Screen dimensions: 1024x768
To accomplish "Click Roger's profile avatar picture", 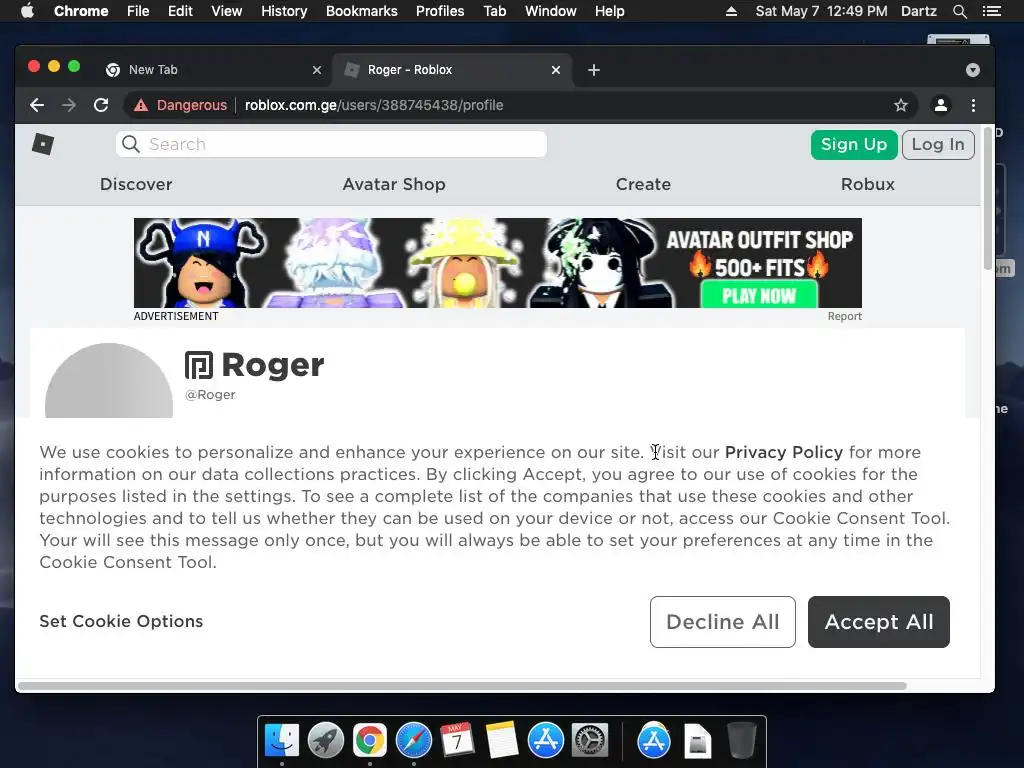I will (108, 381).
